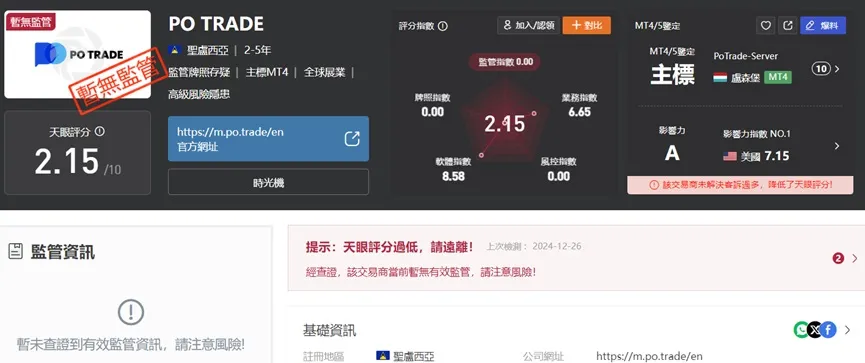Image resolution: width=865 pixels, height=363 pixels.
Task: Click the heart favorite icon
Action: tap(765, 25)
